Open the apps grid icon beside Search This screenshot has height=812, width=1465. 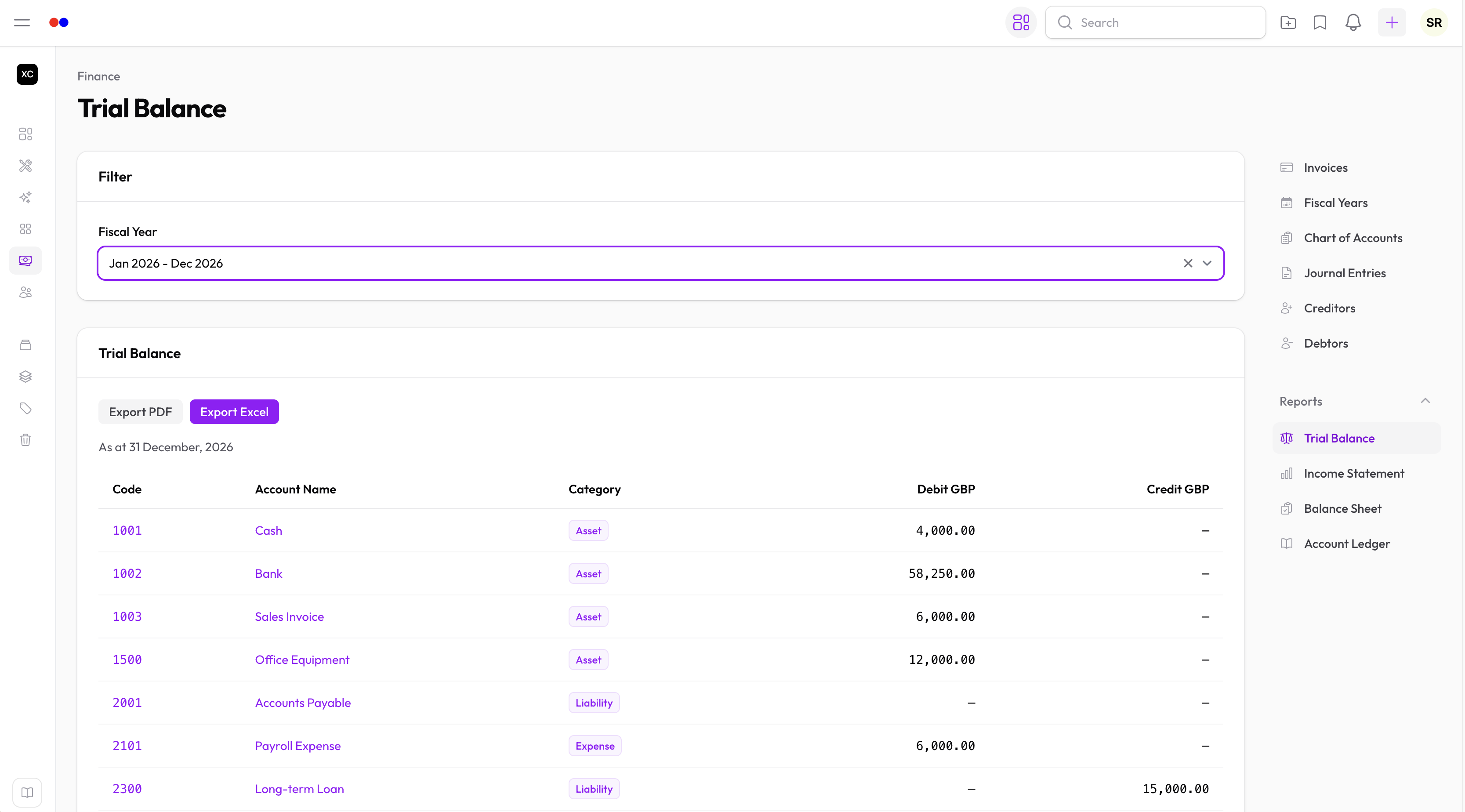[x=1021, y=23]
